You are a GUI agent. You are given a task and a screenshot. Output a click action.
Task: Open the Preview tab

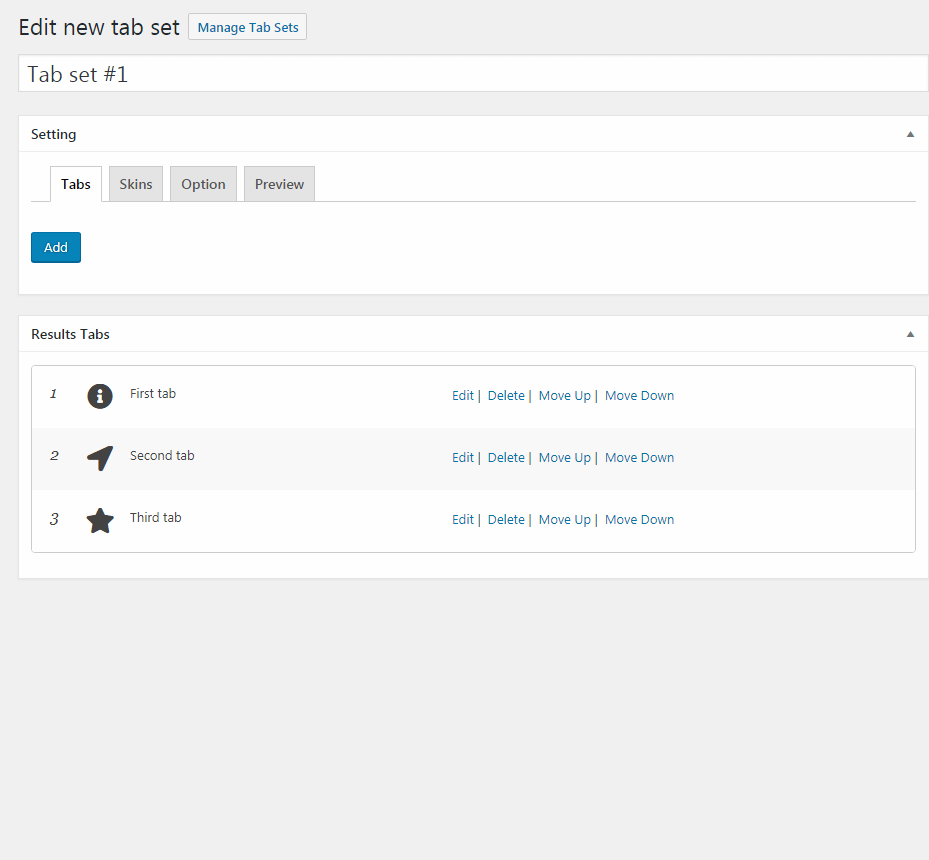tap(279, 184)
